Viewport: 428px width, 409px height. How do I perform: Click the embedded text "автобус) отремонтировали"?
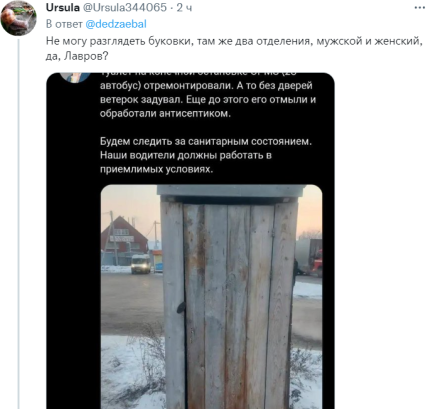(166, 86)
